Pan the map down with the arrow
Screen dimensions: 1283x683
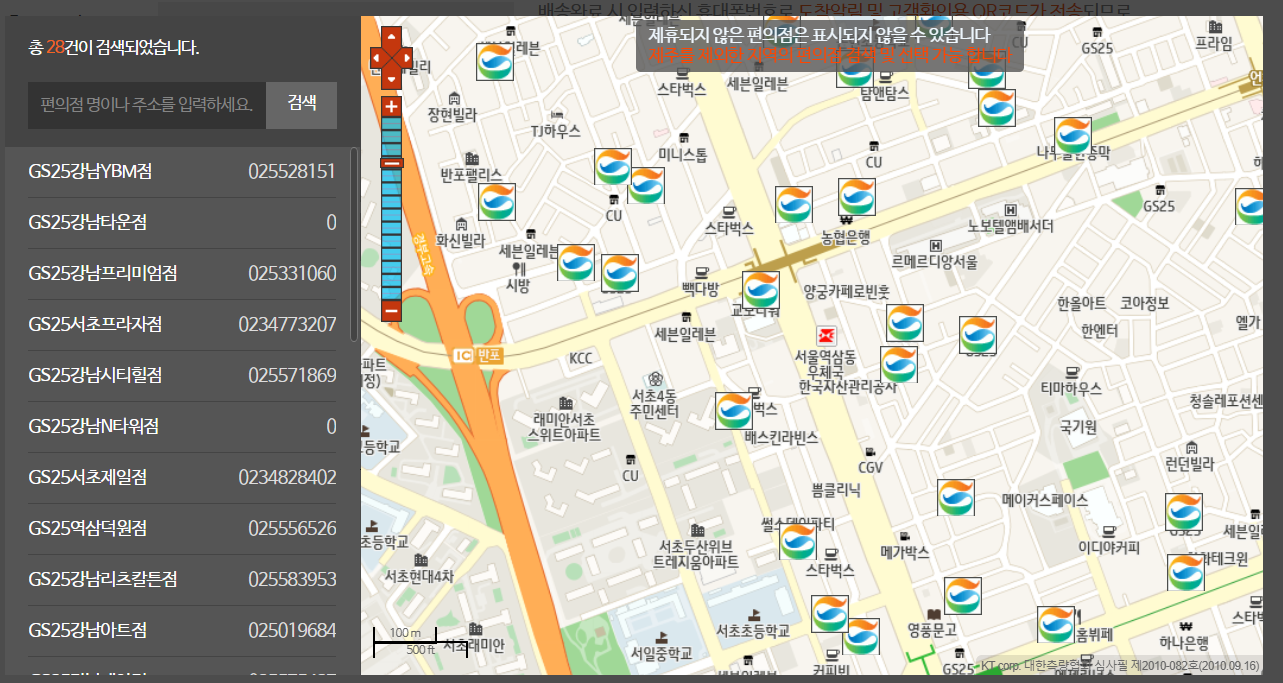click(391, 78)
